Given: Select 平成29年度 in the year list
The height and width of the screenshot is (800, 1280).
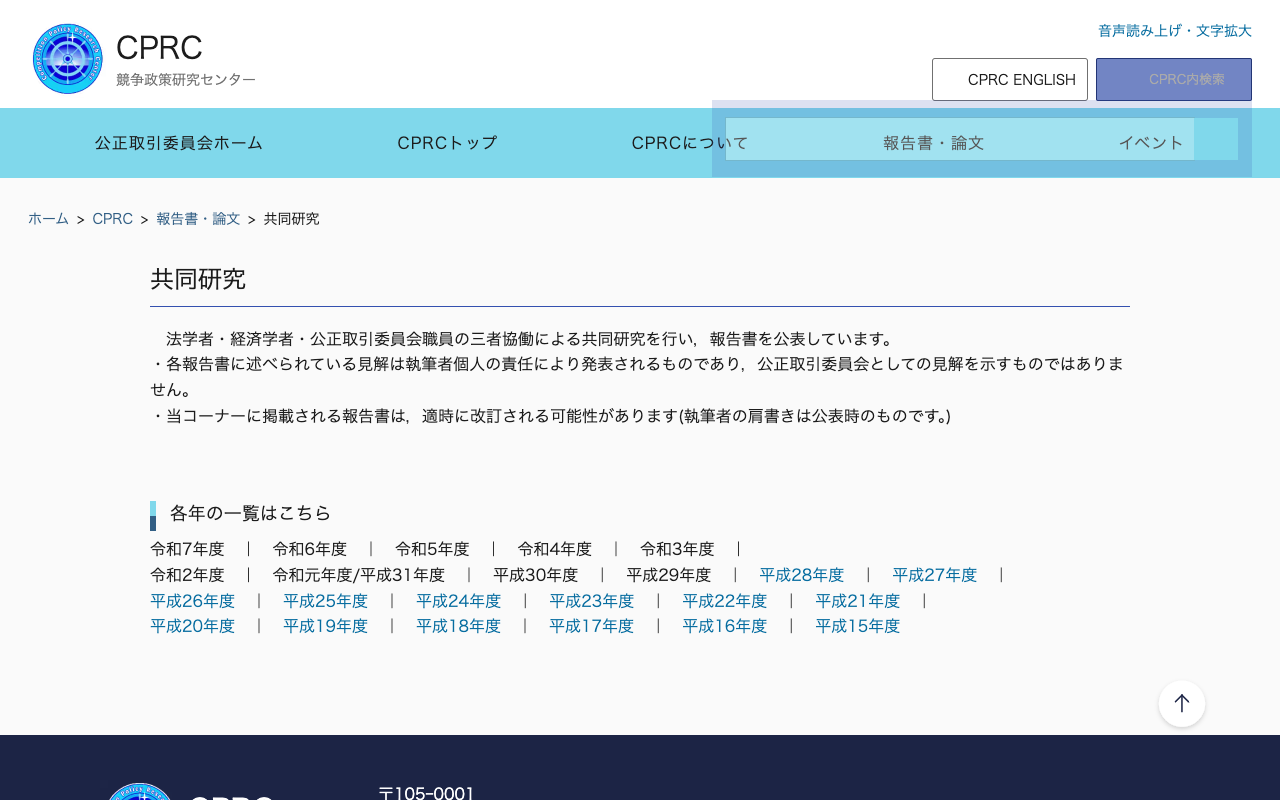Looking at the screenshot, I should tap(669, 575).
